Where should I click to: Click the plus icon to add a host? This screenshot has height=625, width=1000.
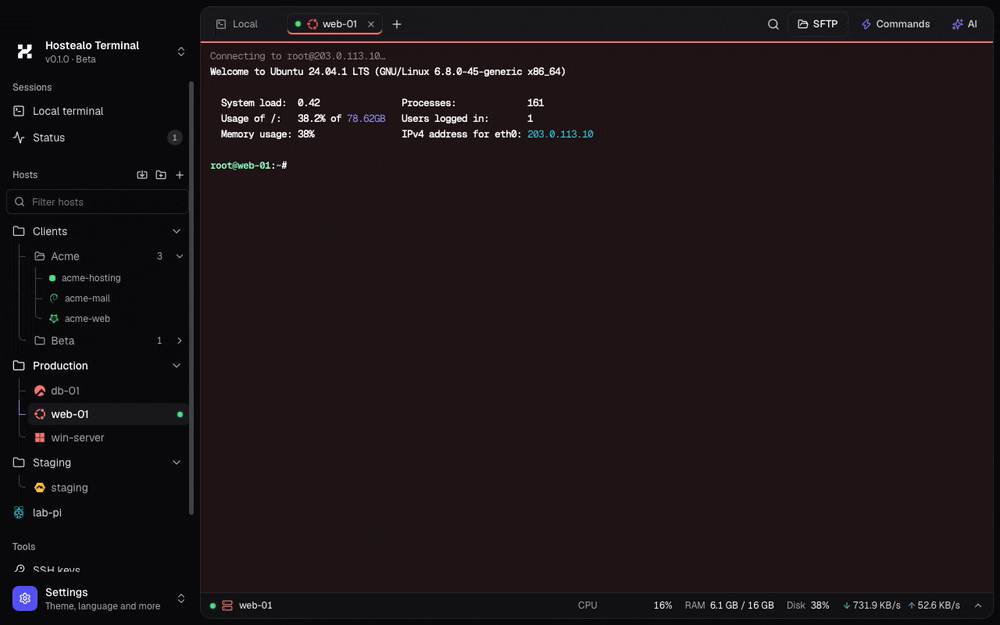(x=180, y=175)
